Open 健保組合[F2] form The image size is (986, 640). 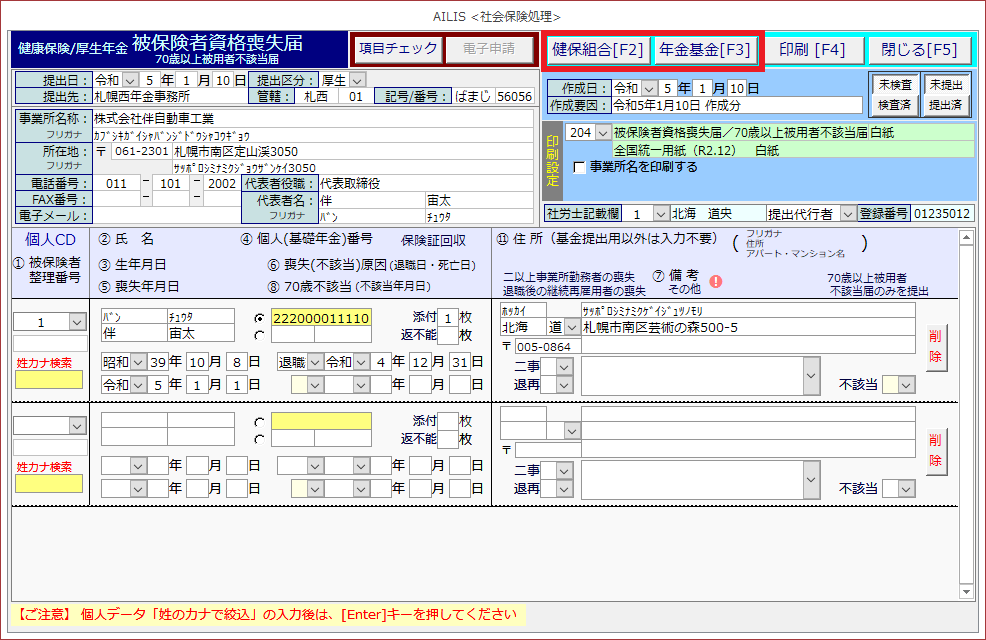598,49
